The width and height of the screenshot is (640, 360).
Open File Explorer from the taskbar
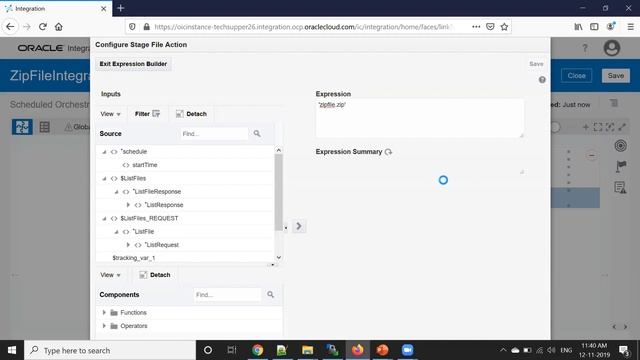pos(307,350)
